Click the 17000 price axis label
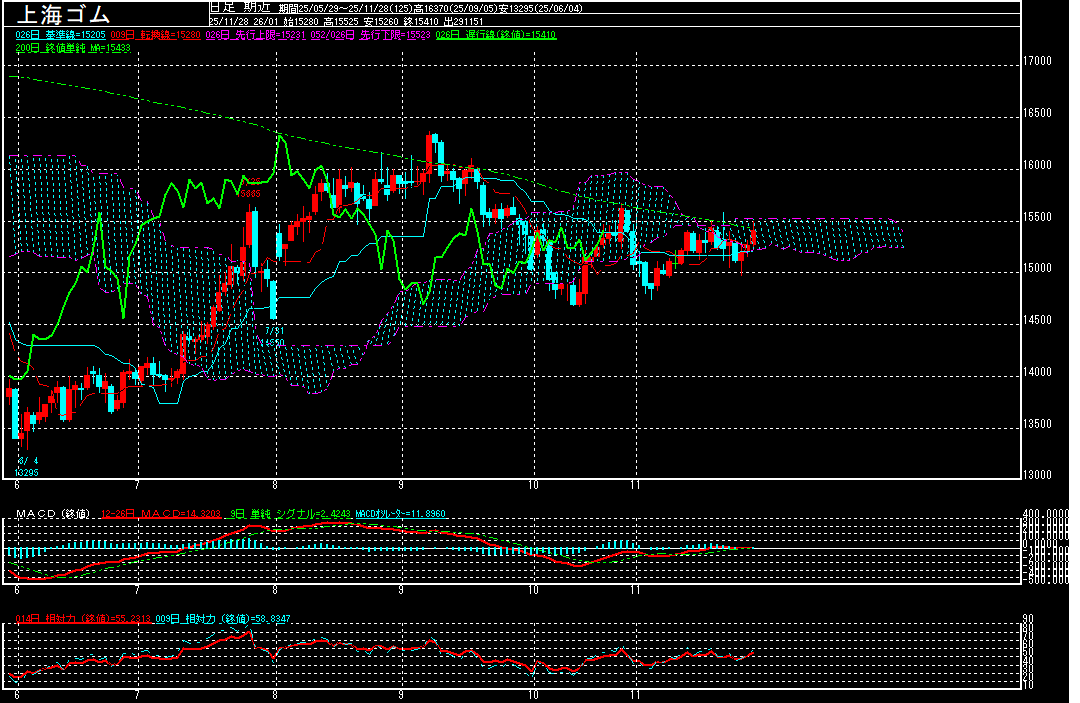This screenshot has height=703, width=1080. pos(1037,61)
